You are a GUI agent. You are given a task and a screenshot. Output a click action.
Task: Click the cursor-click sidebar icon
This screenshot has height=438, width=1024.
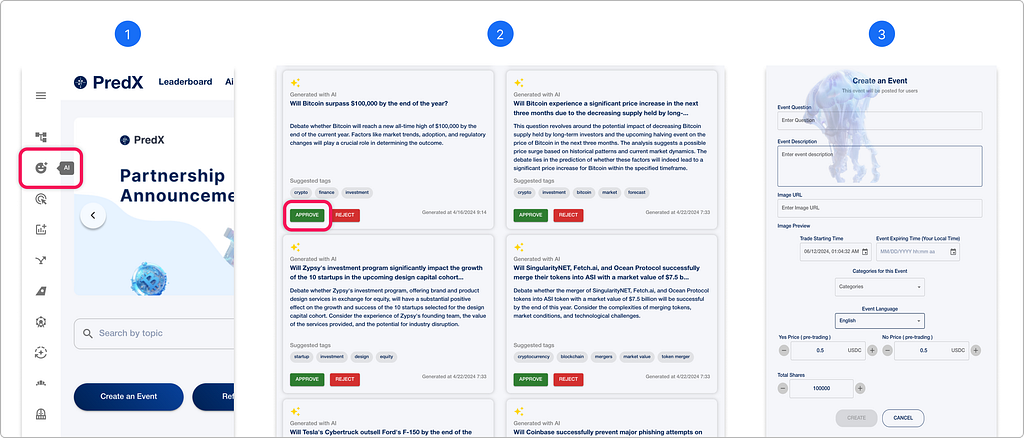[x=41, y=199]
